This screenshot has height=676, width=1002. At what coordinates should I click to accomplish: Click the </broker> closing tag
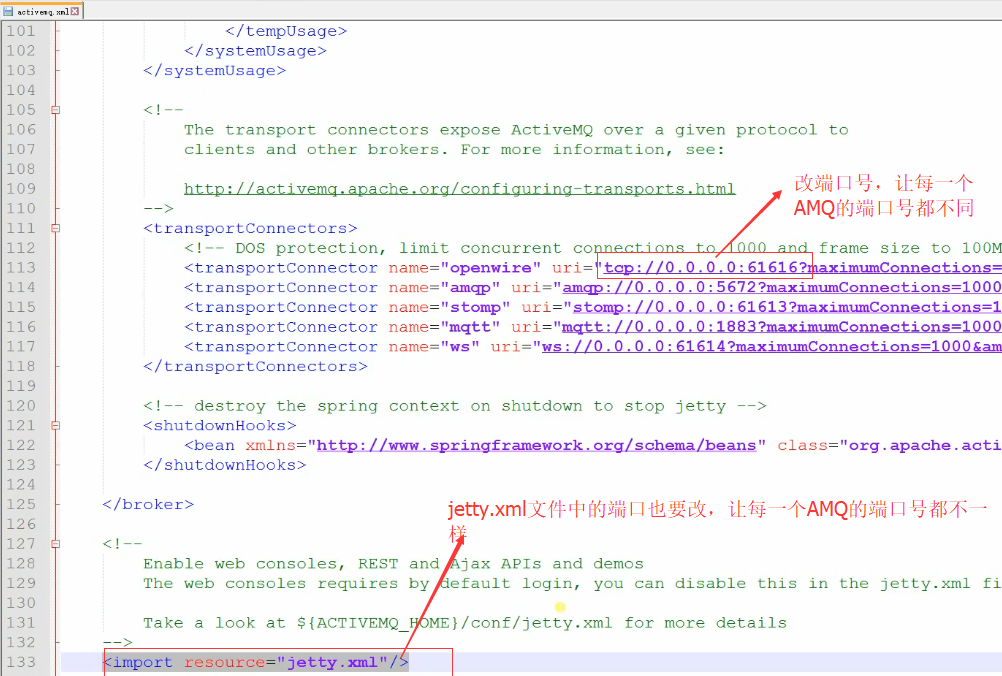point(148,505)
